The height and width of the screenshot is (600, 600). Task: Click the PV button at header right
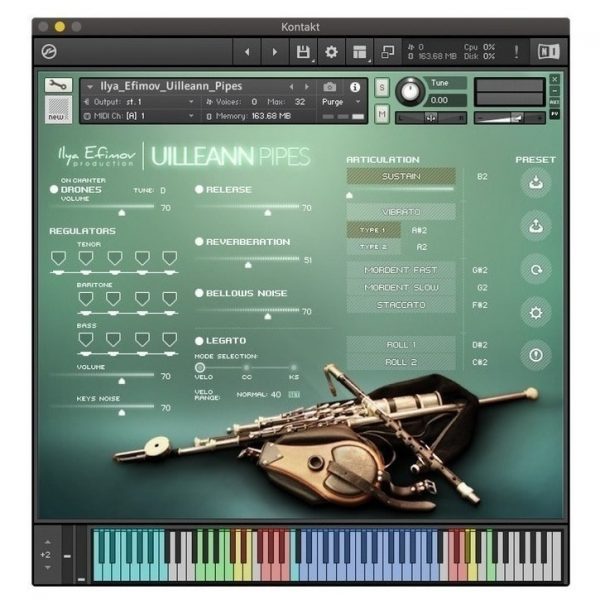[554, 114]
